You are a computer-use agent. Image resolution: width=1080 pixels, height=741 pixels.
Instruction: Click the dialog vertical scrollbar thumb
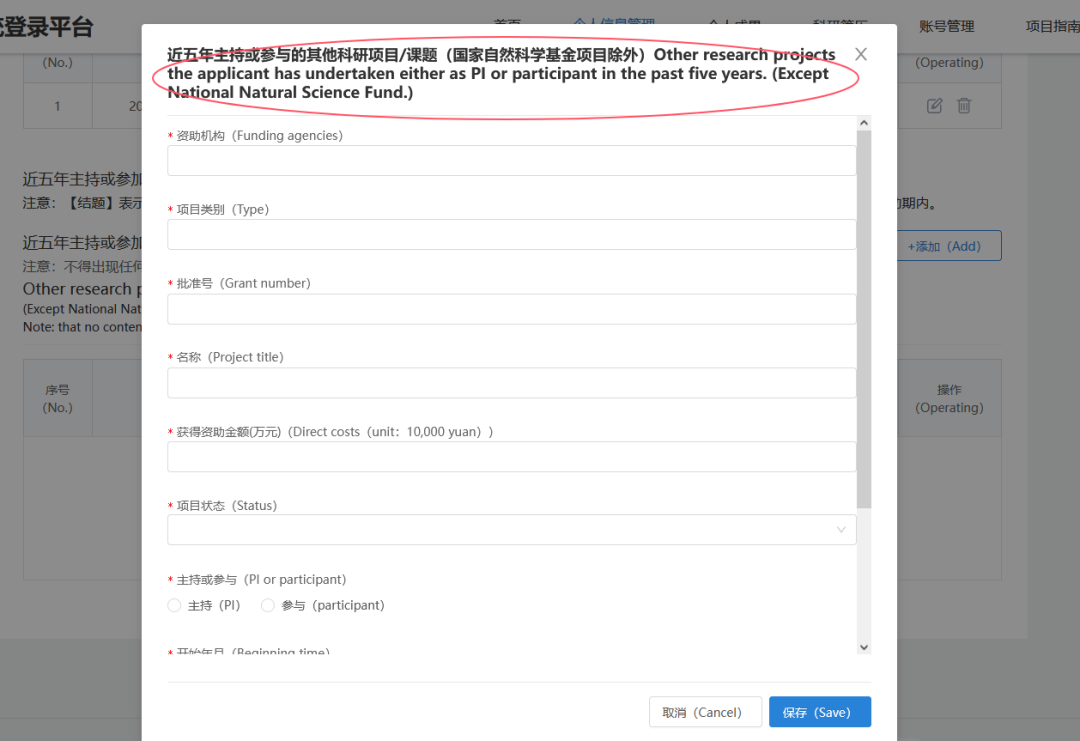(864, 319)
